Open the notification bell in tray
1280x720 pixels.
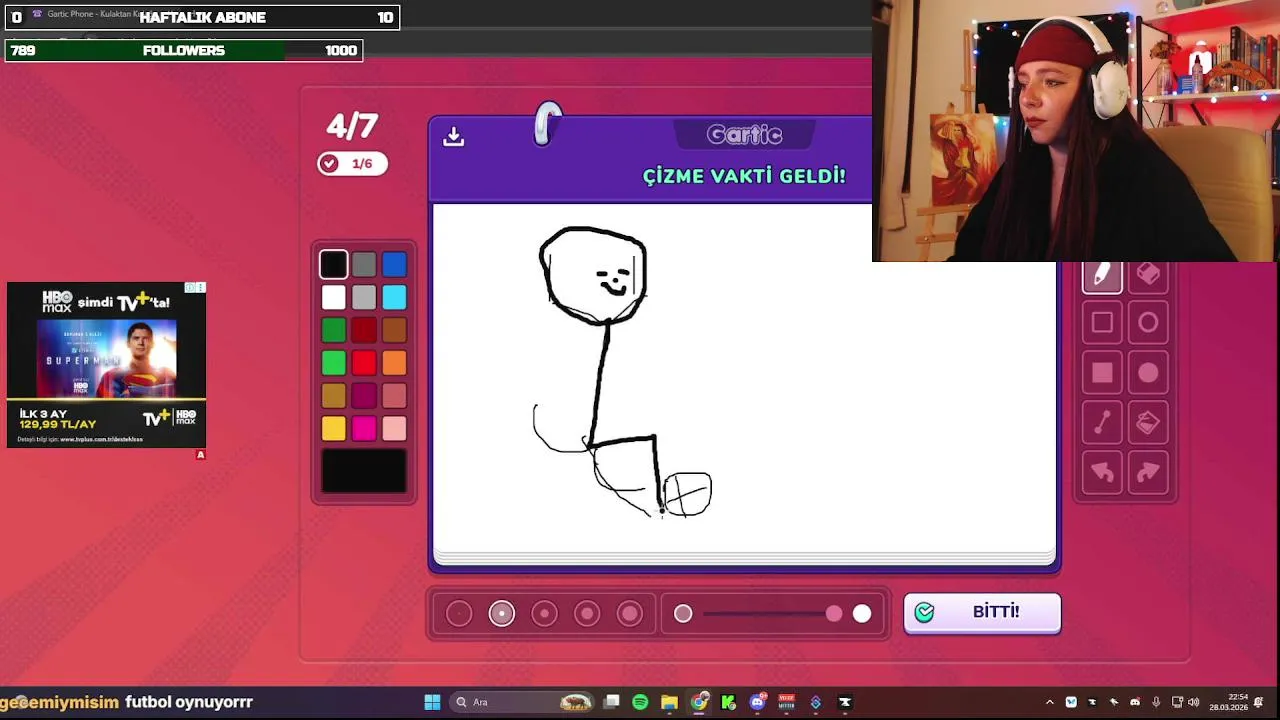coord(1259,702)
